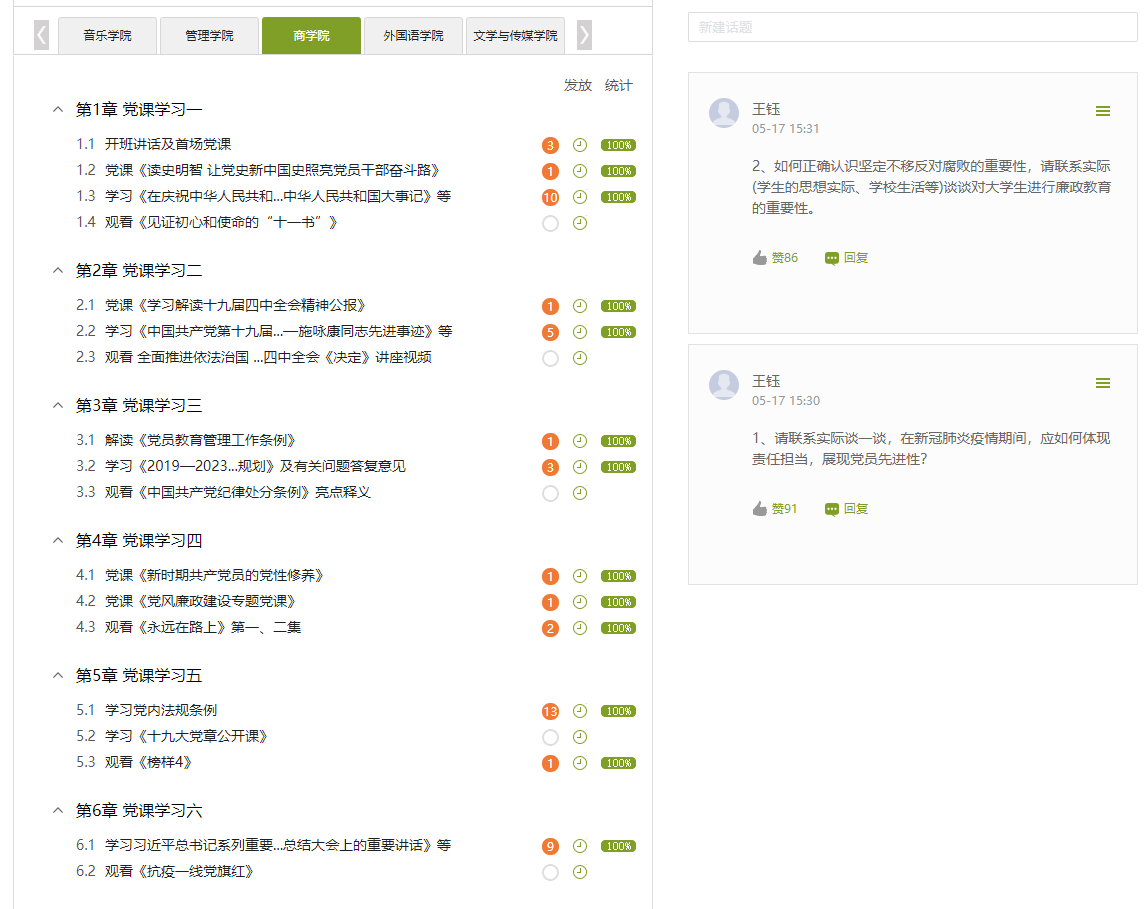Open menu icon on the 15:31 post
Screen dimensions: 1146x909
[x=1103, y=111]
